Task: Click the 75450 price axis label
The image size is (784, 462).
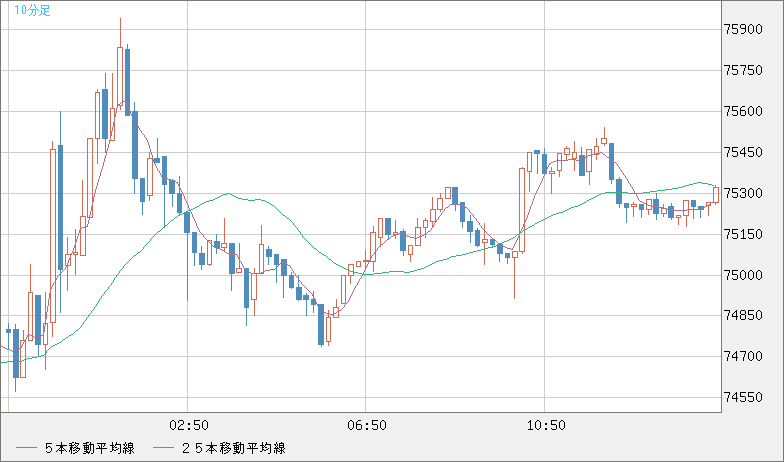Action: coord(743,152)
